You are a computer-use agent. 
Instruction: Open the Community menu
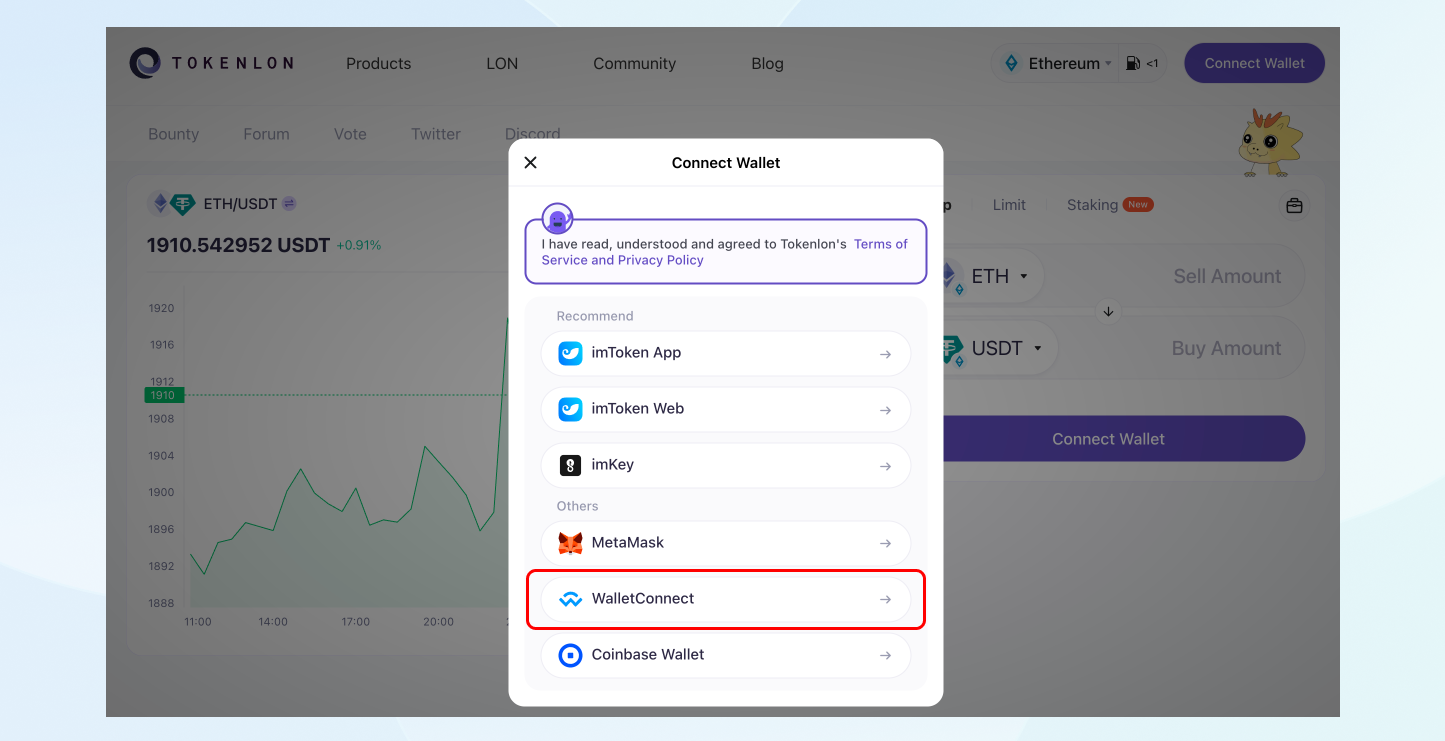point(635,63)
